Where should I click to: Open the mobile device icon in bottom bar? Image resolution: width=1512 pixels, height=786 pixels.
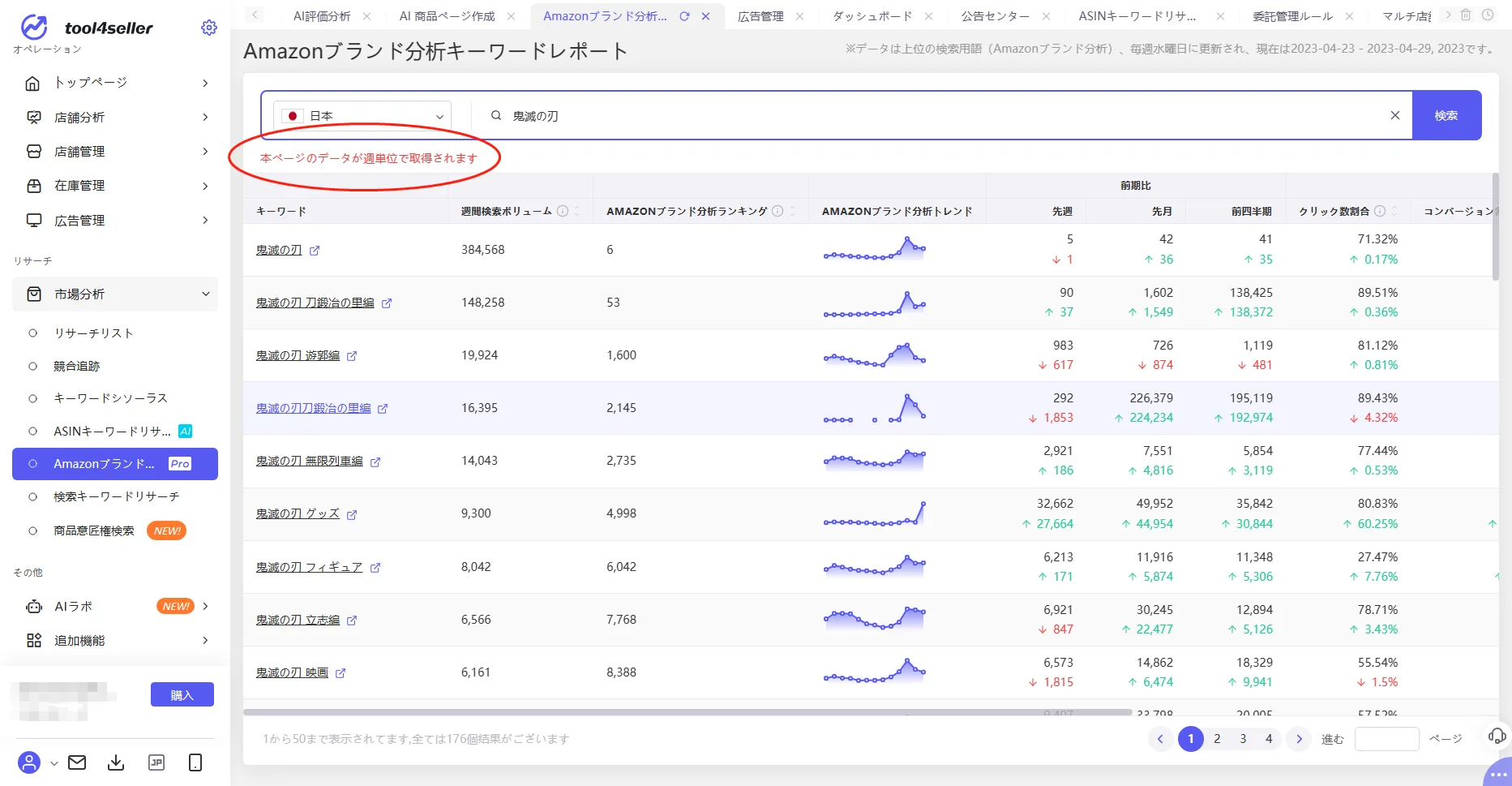tap(195, 762)
